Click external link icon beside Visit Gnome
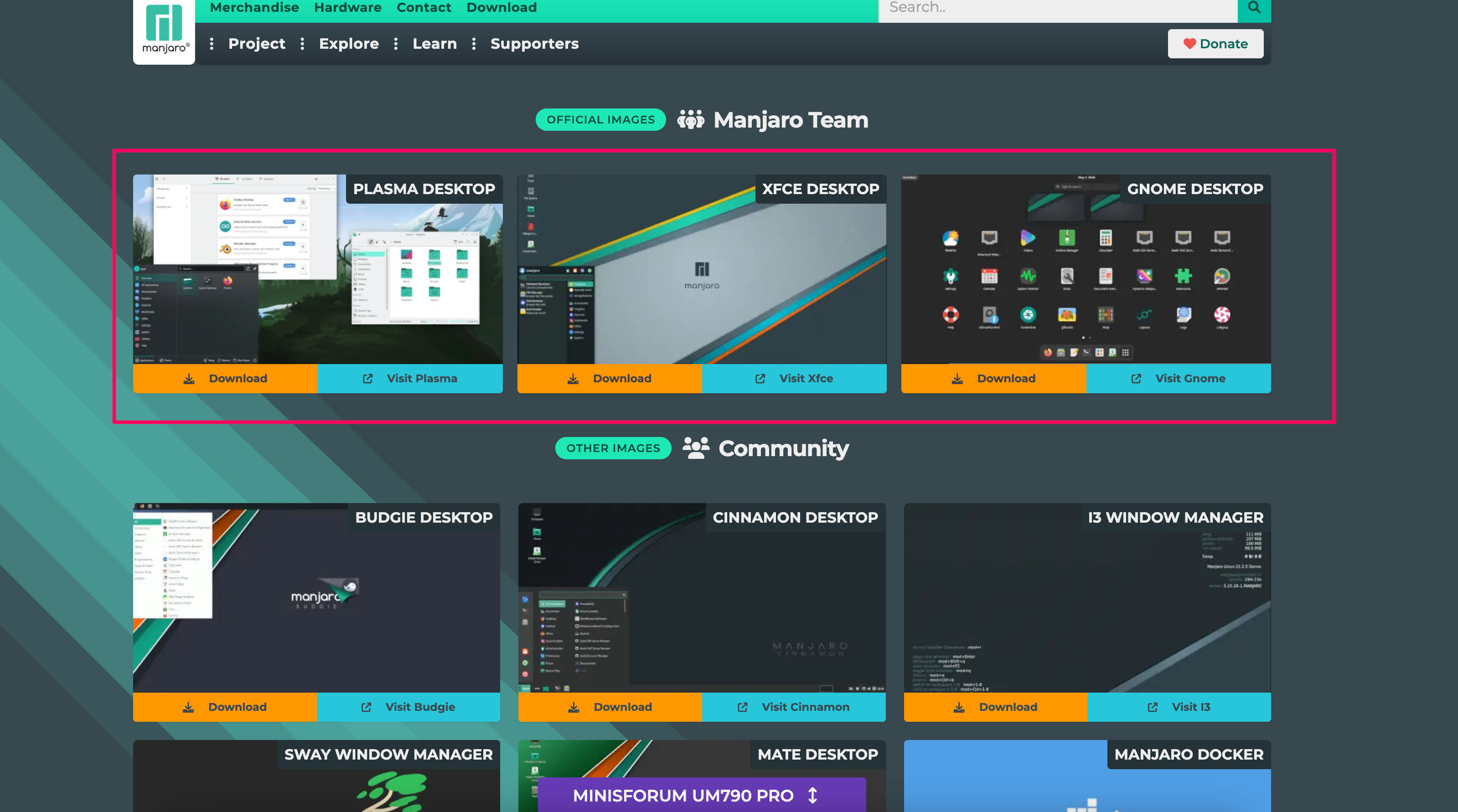 point(1136,379)
